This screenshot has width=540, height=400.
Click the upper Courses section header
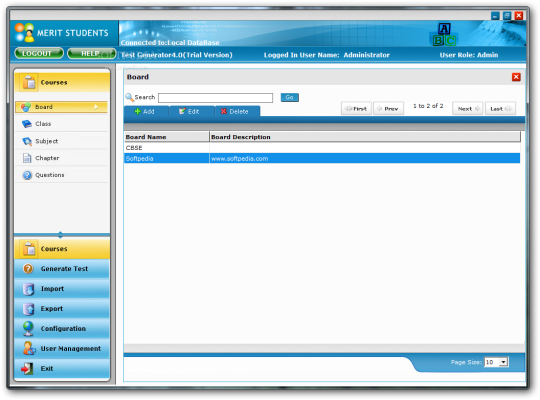(62, 83)
